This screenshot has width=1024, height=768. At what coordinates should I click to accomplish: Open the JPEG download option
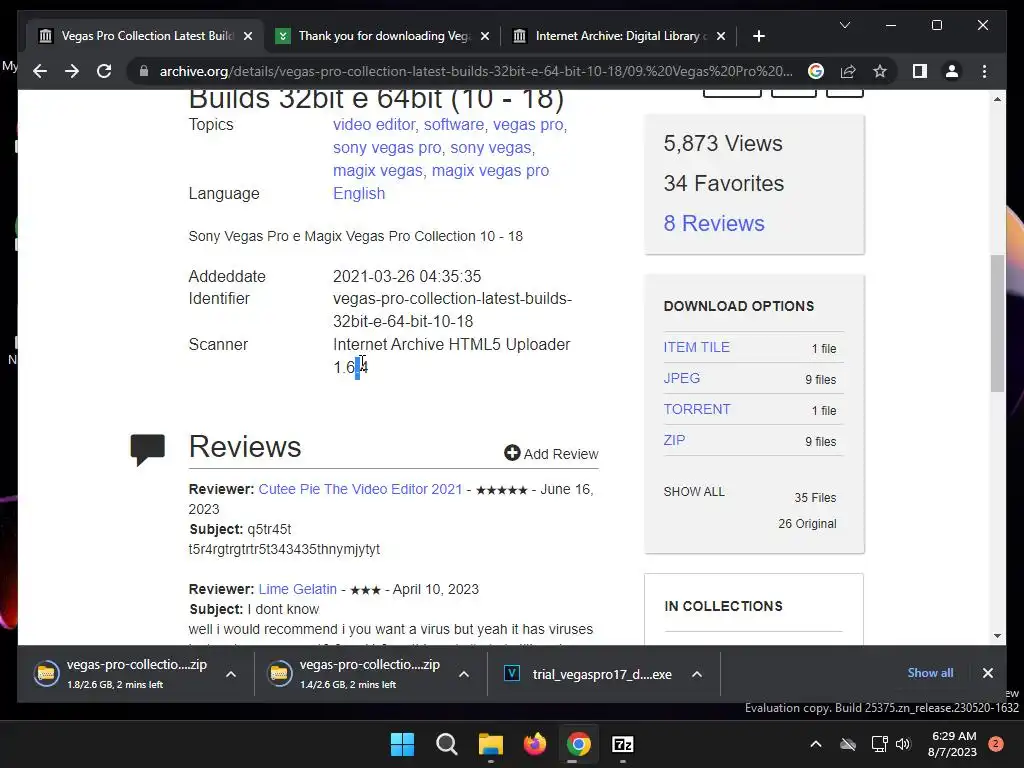coord(682,378)
